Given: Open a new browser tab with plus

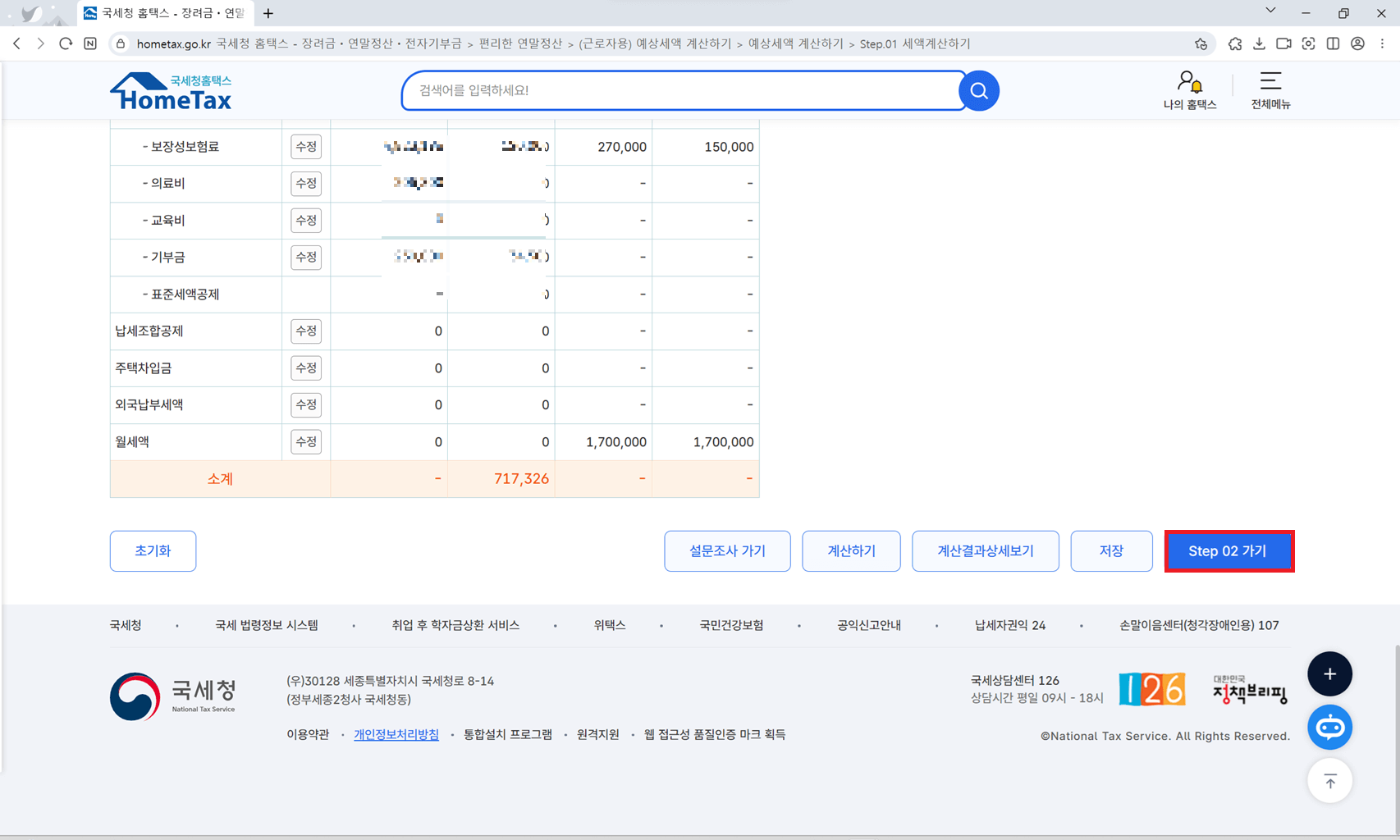Looking at the screenshot, I should [268, 13].
